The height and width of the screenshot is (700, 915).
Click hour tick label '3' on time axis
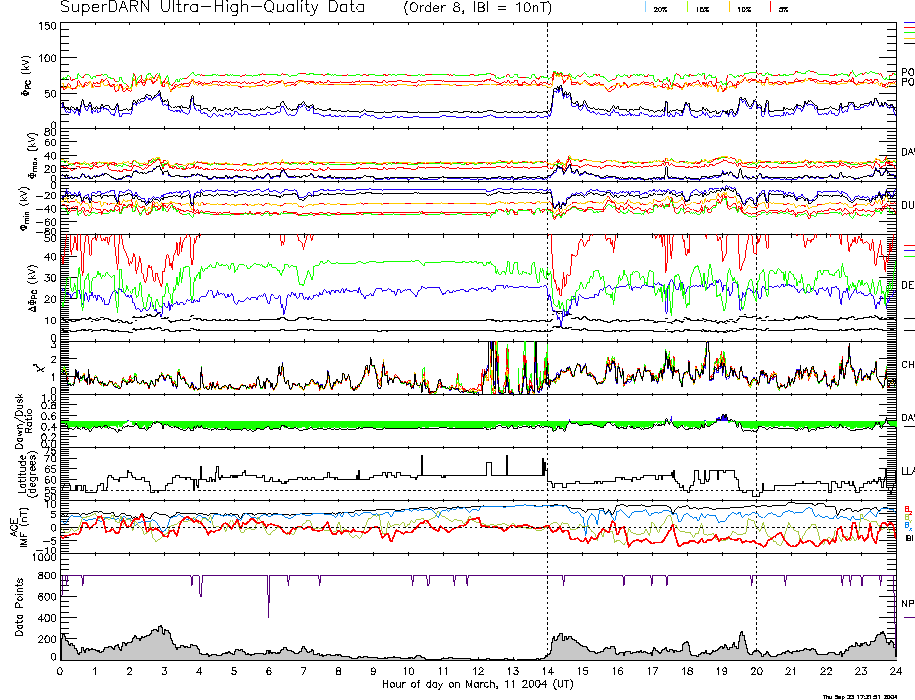[165, 671]
